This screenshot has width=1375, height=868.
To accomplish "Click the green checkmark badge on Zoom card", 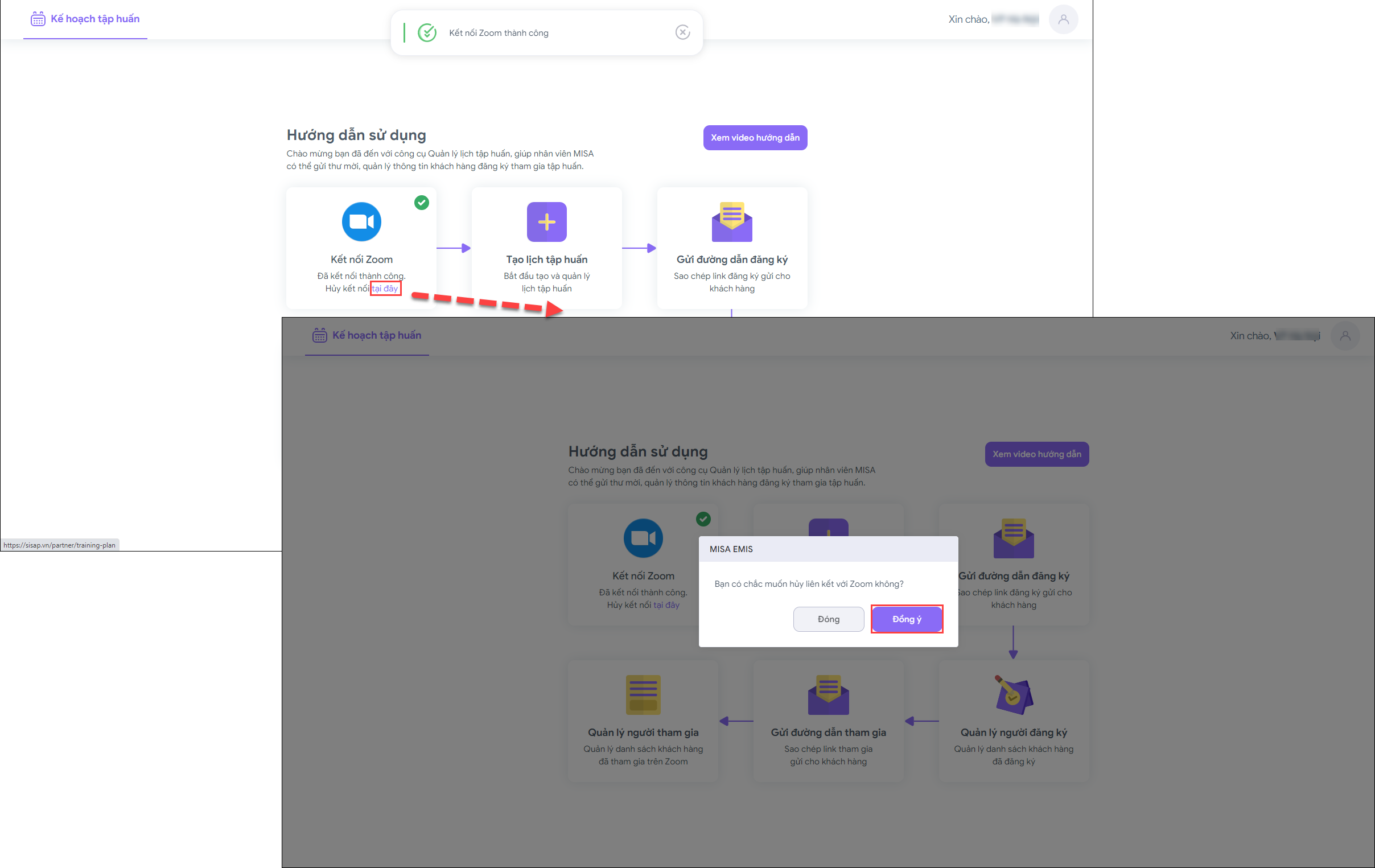I will pos(421,203).
